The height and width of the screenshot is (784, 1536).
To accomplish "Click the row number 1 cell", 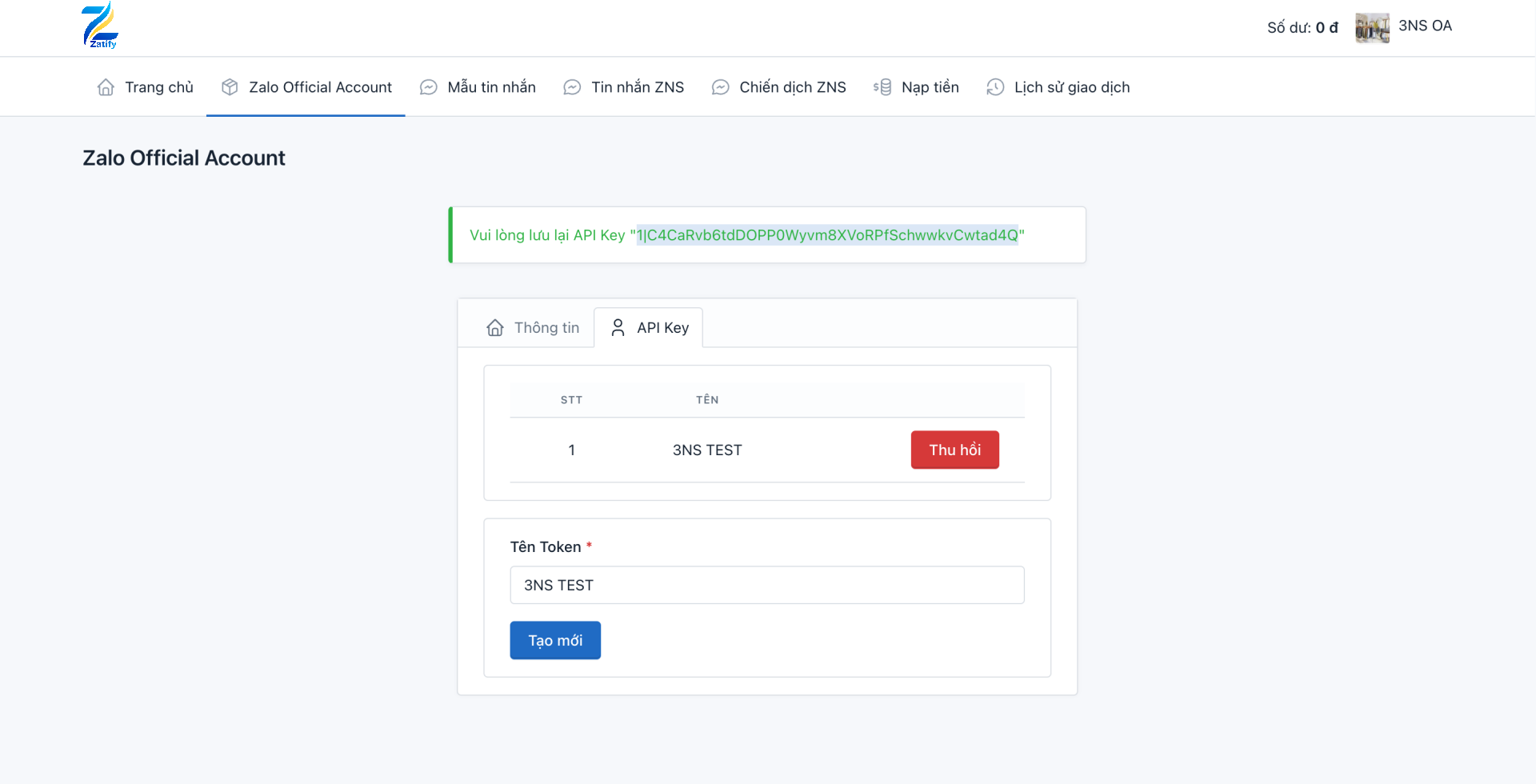I will [572, 450].
